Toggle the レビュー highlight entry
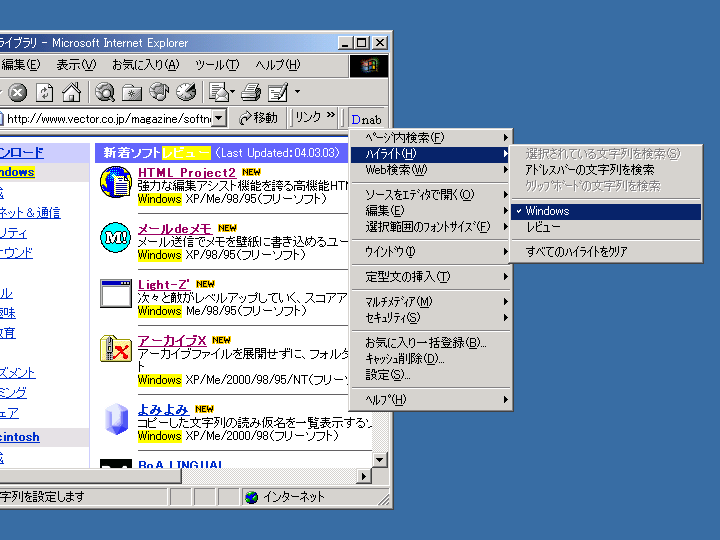The image size is (720, 540). (606, 227)
